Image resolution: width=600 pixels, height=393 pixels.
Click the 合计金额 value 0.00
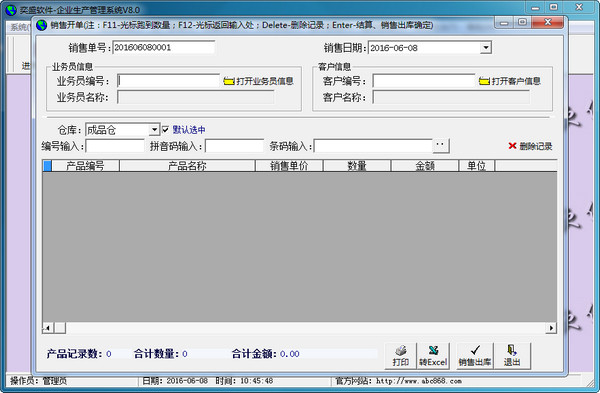(x=289, y=354)
